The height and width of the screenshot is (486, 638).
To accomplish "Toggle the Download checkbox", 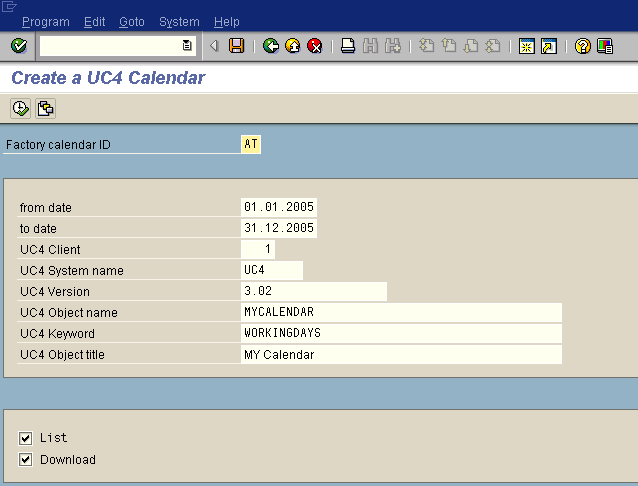I will (26, 460).
